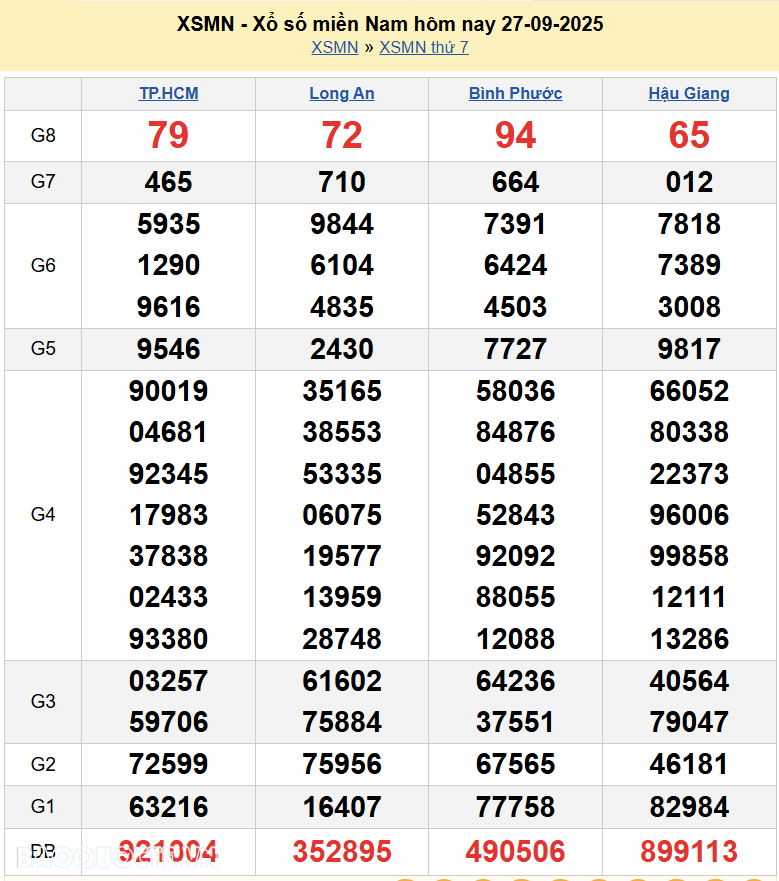
Task: Click the red G8 number 79
Action: point(168,135)
